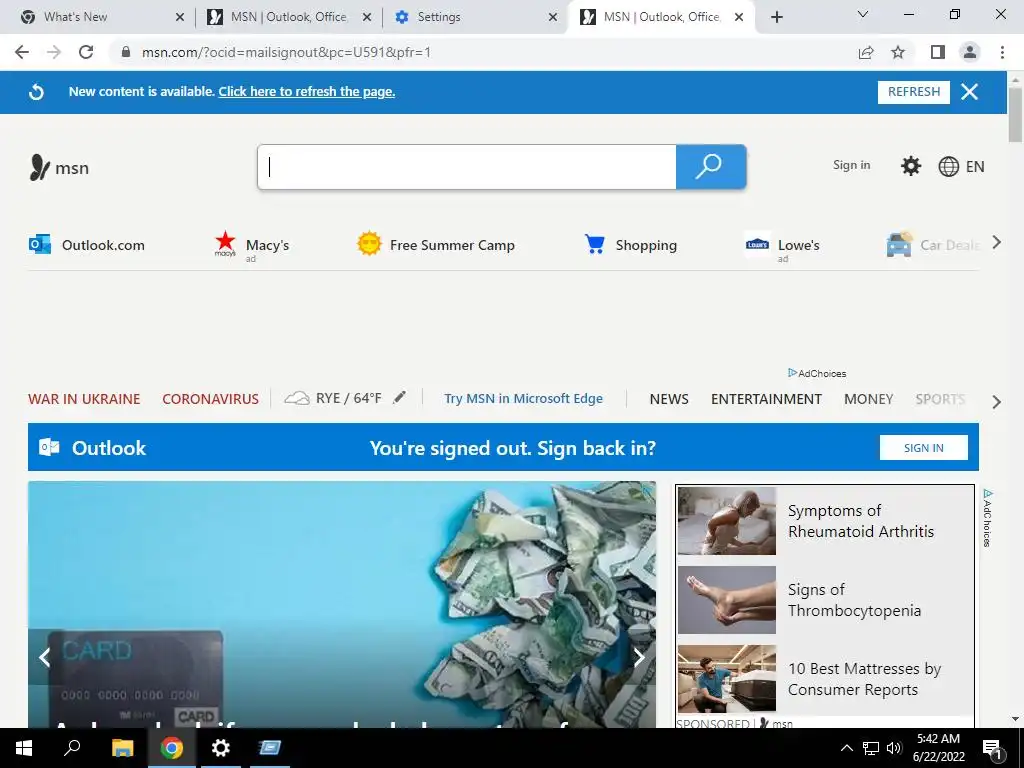Viewport: 1024px width, 768px height.
Task: Click AdChoices link above news bar
Action: [817, 374]
